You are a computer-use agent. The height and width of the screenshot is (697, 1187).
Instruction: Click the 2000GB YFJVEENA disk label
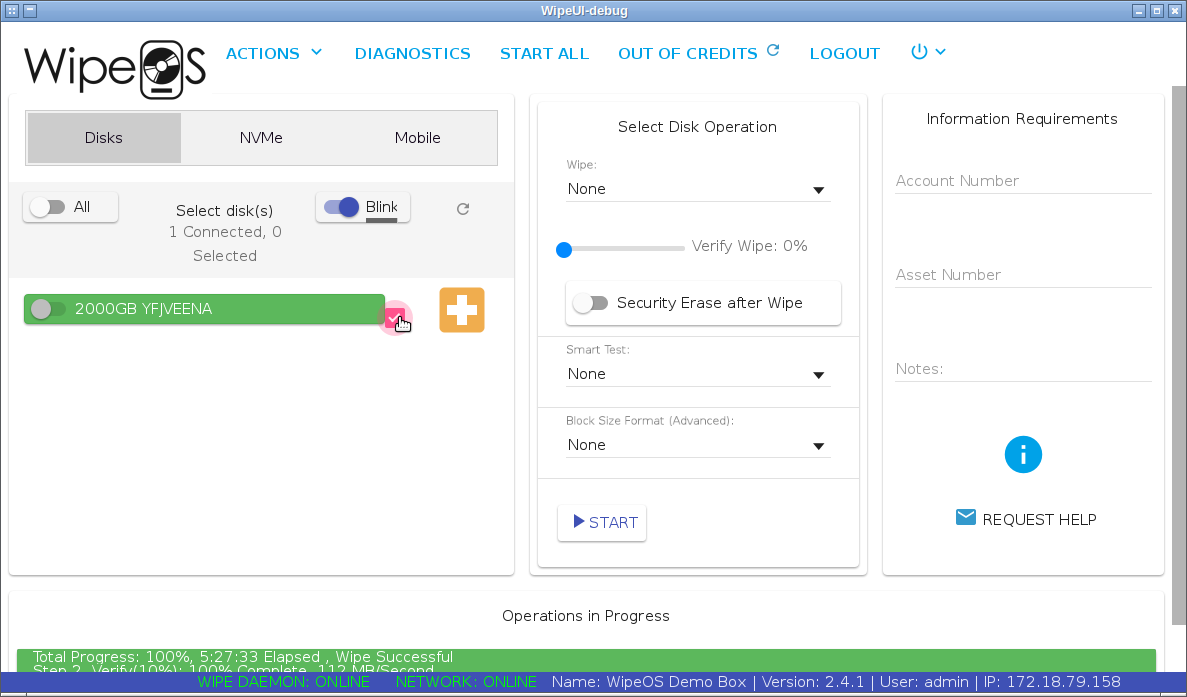143,309
